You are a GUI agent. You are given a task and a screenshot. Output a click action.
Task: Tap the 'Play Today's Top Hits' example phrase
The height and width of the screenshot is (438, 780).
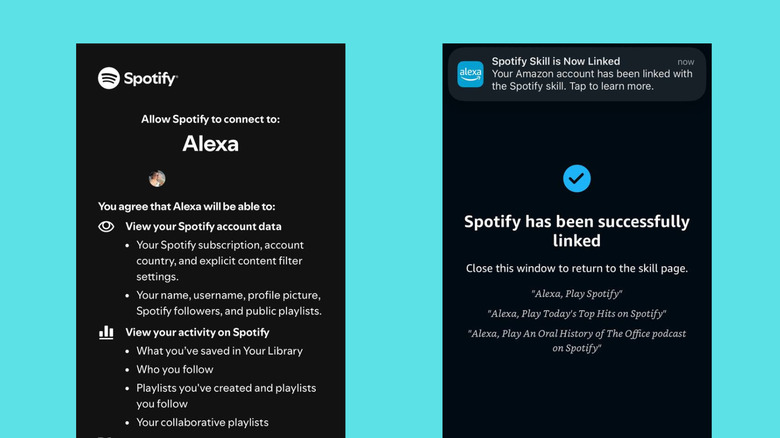click(x=577, y=314)
